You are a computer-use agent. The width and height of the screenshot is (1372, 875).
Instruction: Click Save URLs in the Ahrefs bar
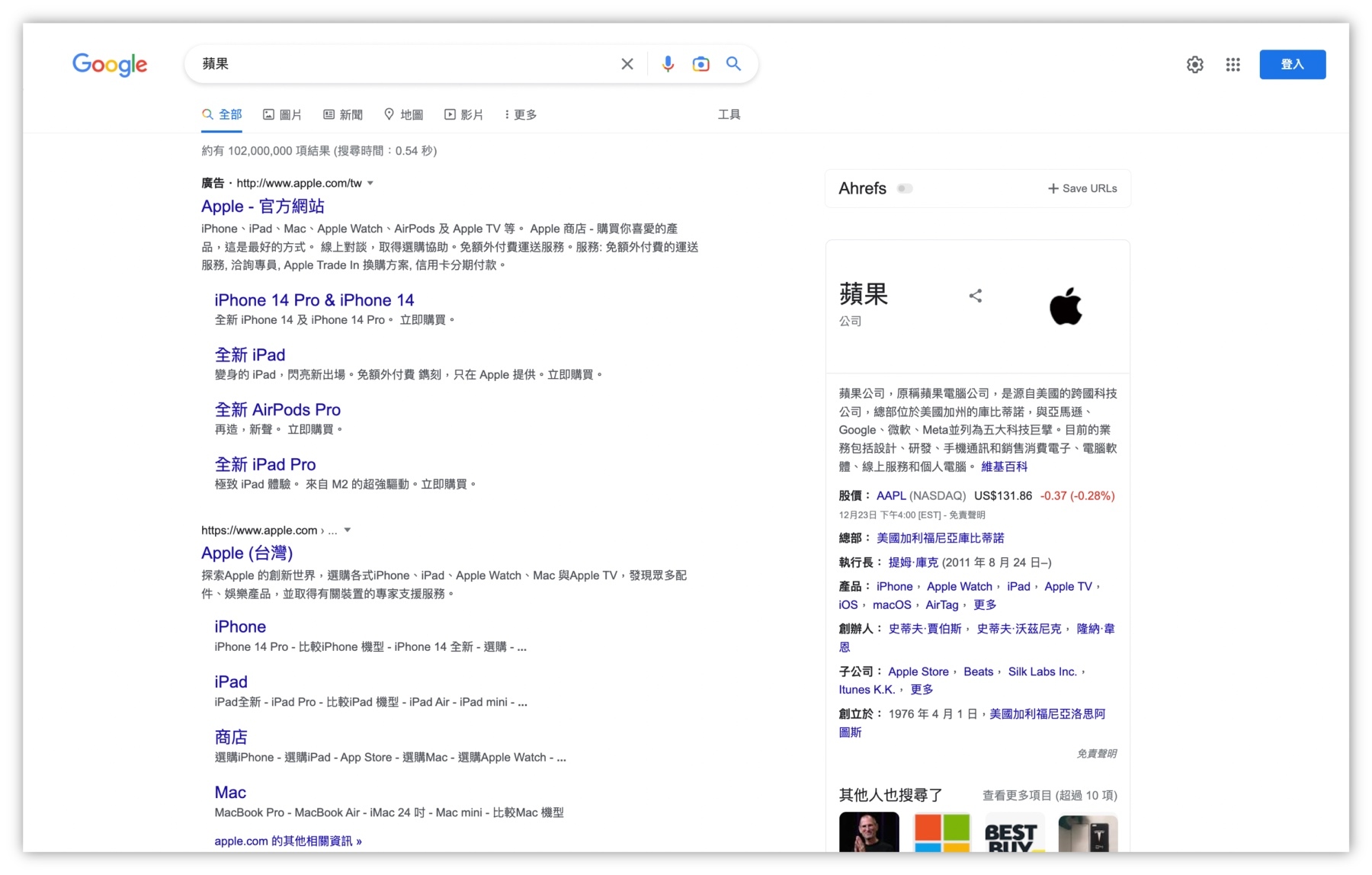point(1082,188)
